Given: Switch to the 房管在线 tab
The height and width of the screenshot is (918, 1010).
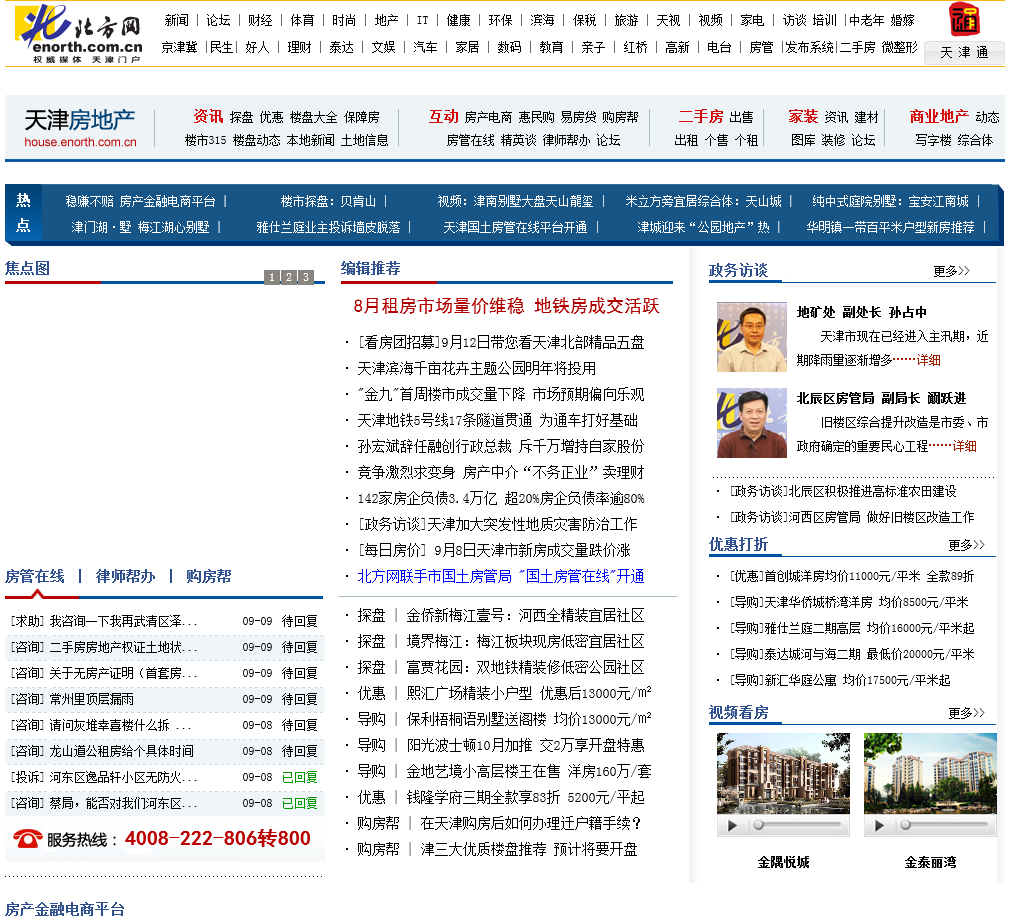Looking at the screenshot, I should click(35, 576).
